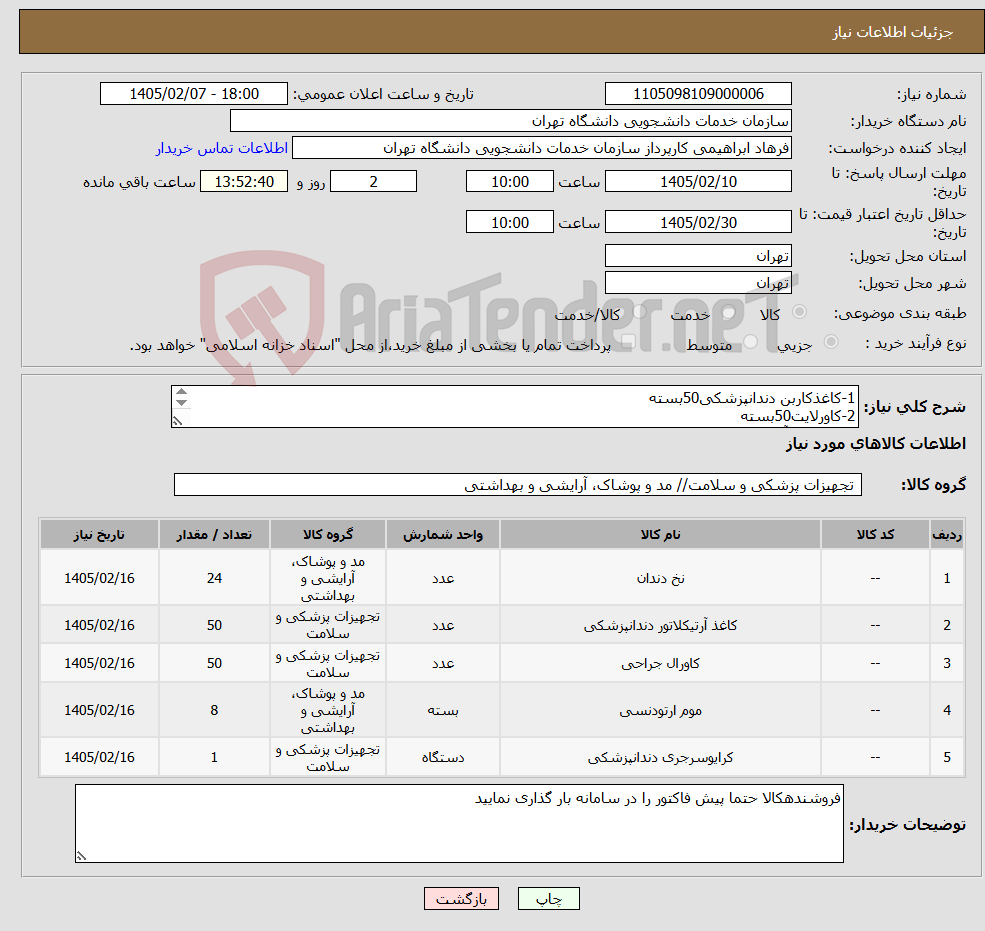Screen dimensions: 985x931
Task: Click the description scroll down arrow
Action: pyautogui.click(x=182, y=403)
